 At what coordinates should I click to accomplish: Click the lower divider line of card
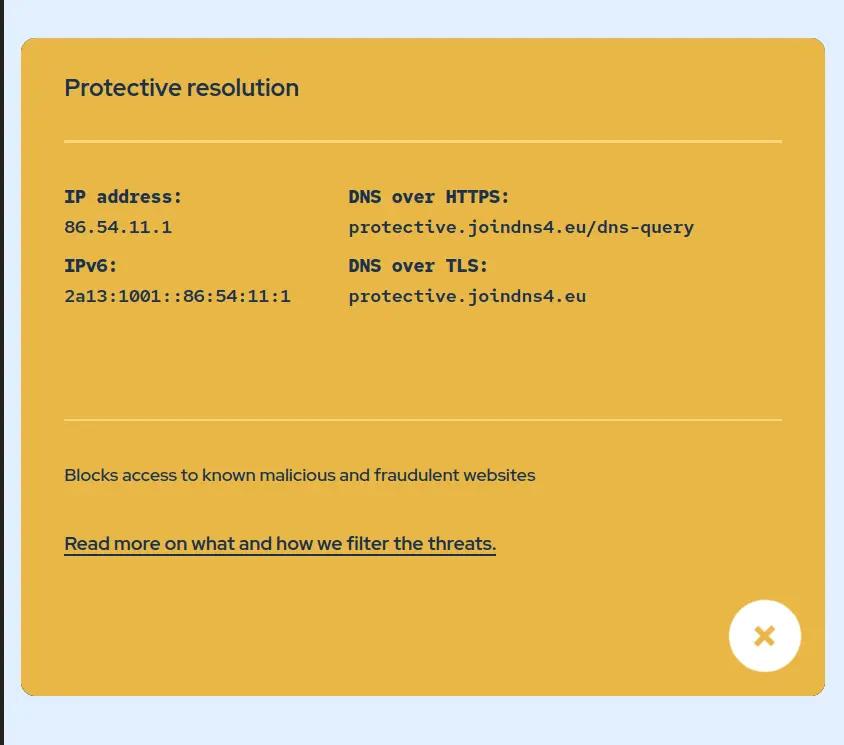tap(423, 419)
